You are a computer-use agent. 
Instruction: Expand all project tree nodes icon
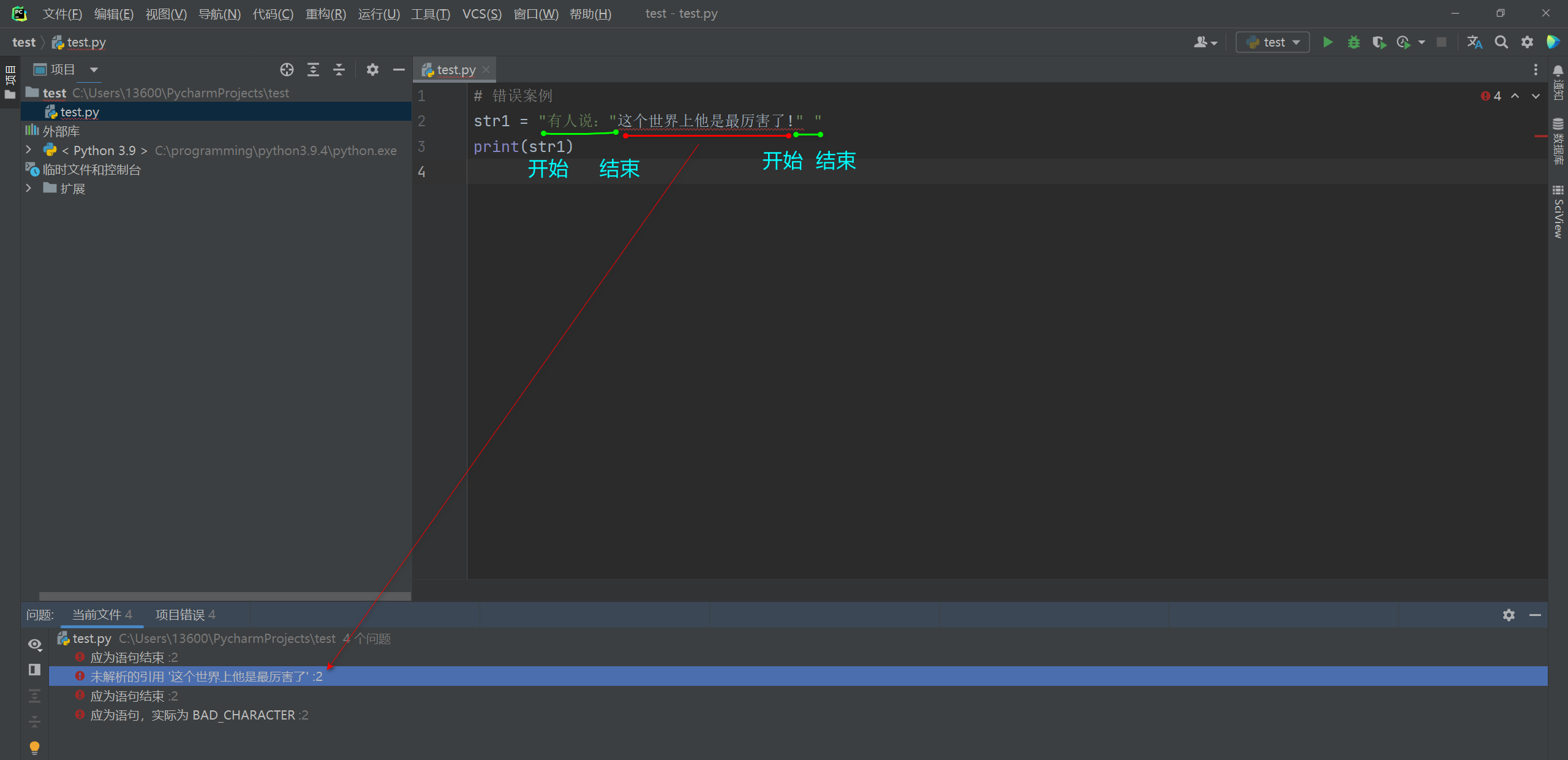point(313,70)
